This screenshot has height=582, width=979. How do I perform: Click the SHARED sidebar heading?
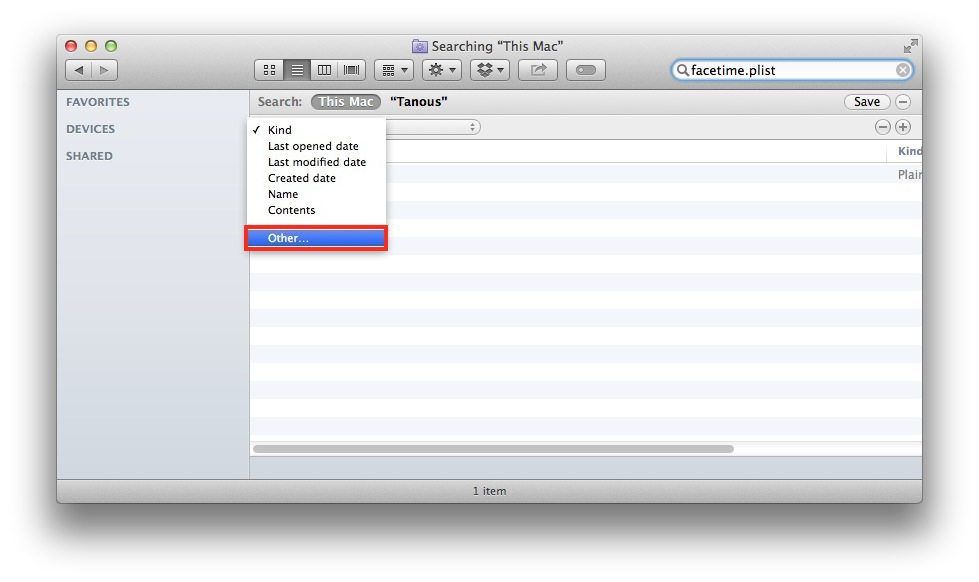89,156
